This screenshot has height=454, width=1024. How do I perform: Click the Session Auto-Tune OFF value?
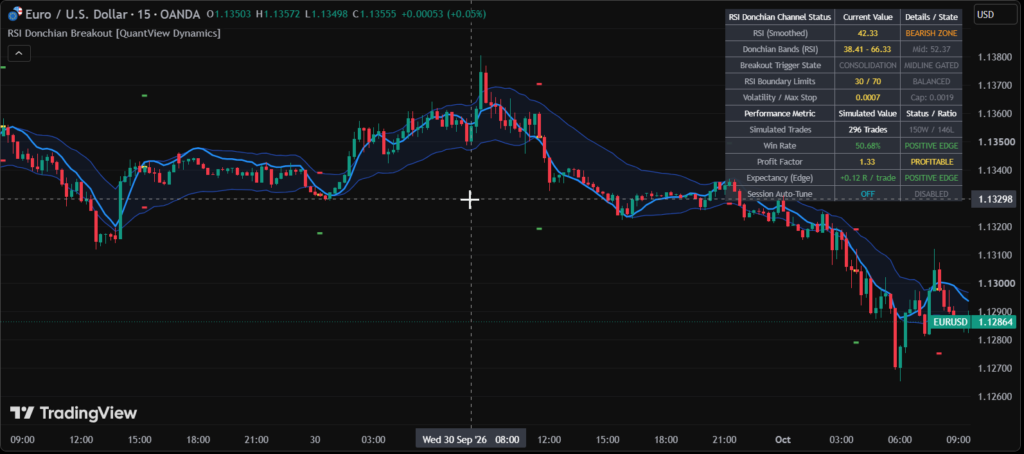click(x=867, y=193)
